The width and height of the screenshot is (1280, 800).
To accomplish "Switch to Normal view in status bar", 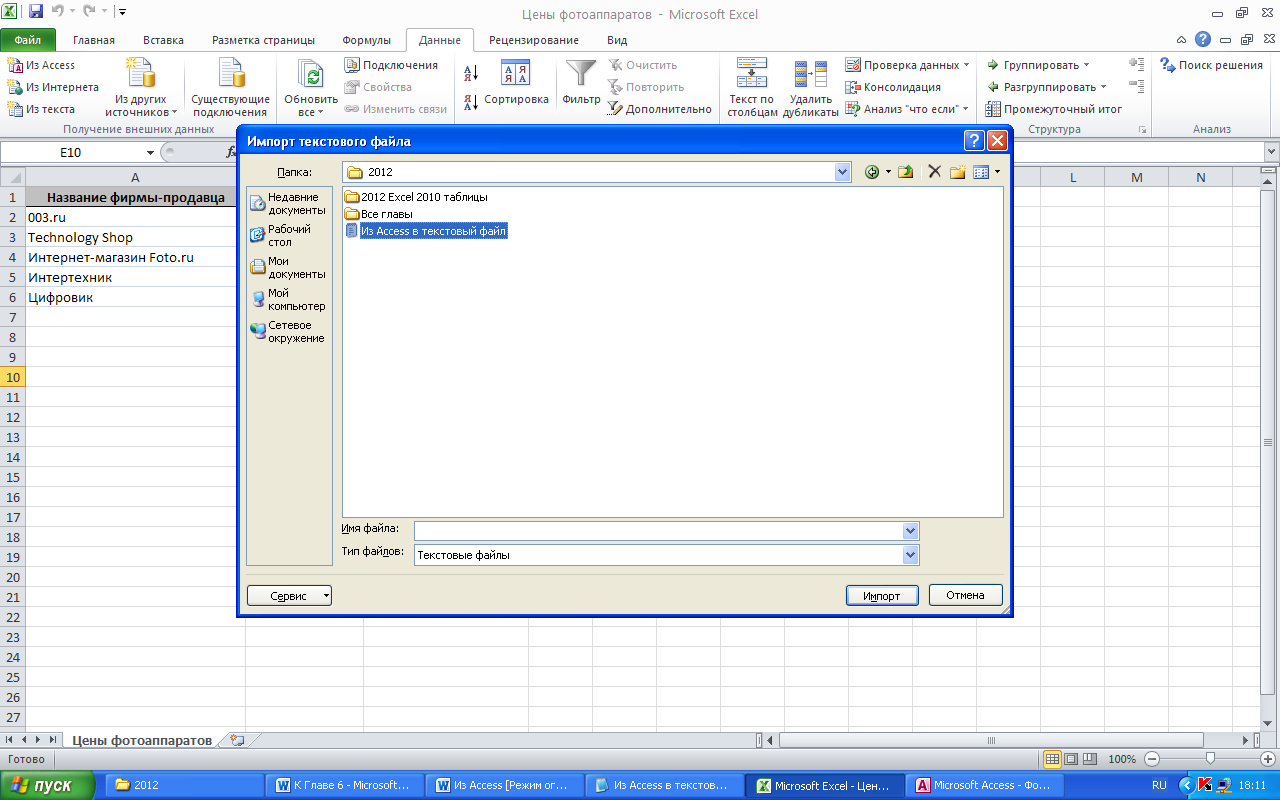I will [1052, 759].
